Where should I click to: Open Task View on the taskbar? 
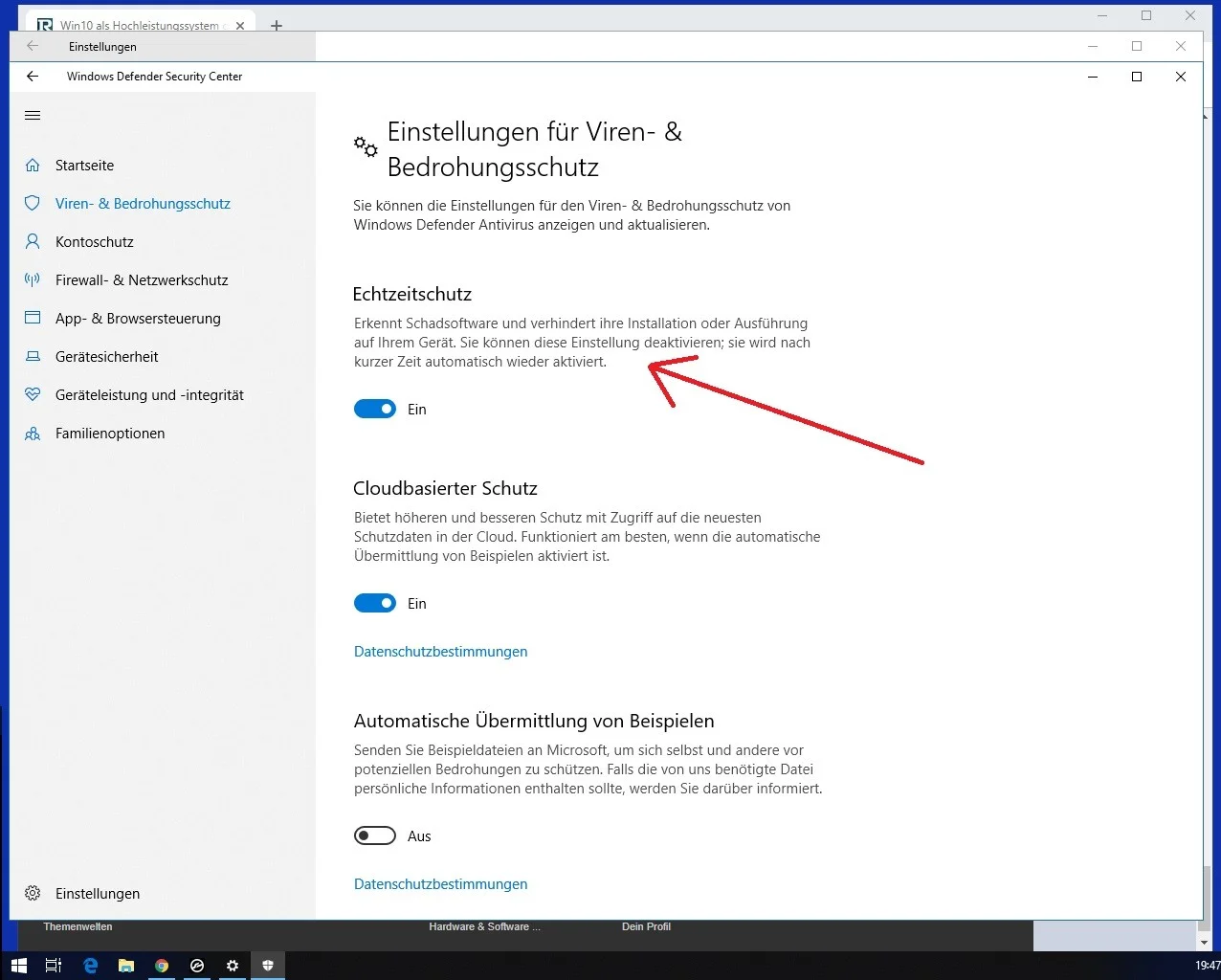pyautogui.click(x=54, y=966)
